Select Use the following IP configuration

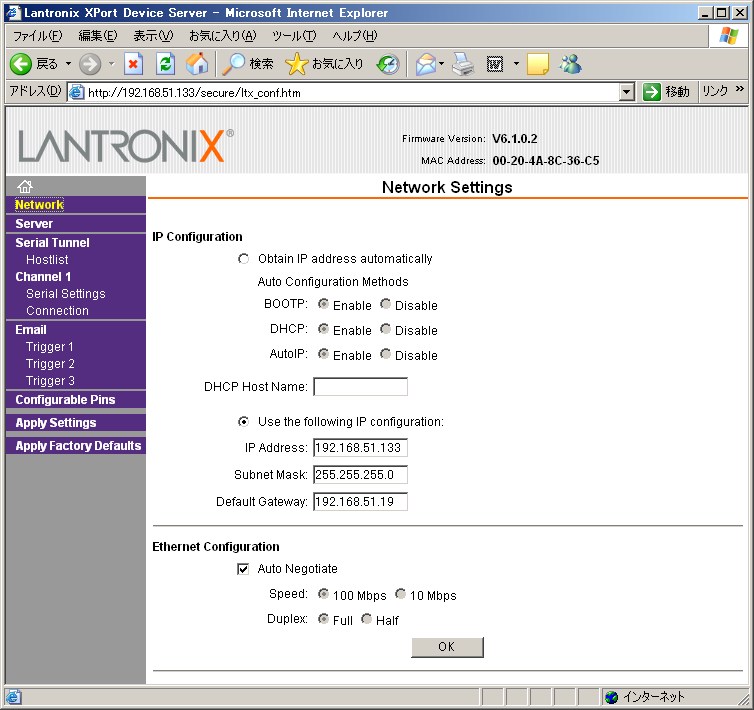click(x=243, y=422)
